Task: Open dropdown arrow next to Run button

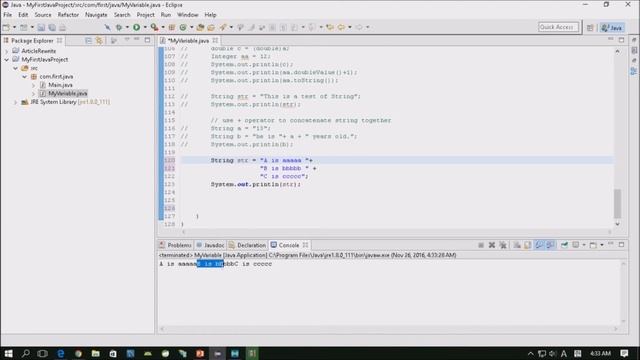Action: [145, 27]
